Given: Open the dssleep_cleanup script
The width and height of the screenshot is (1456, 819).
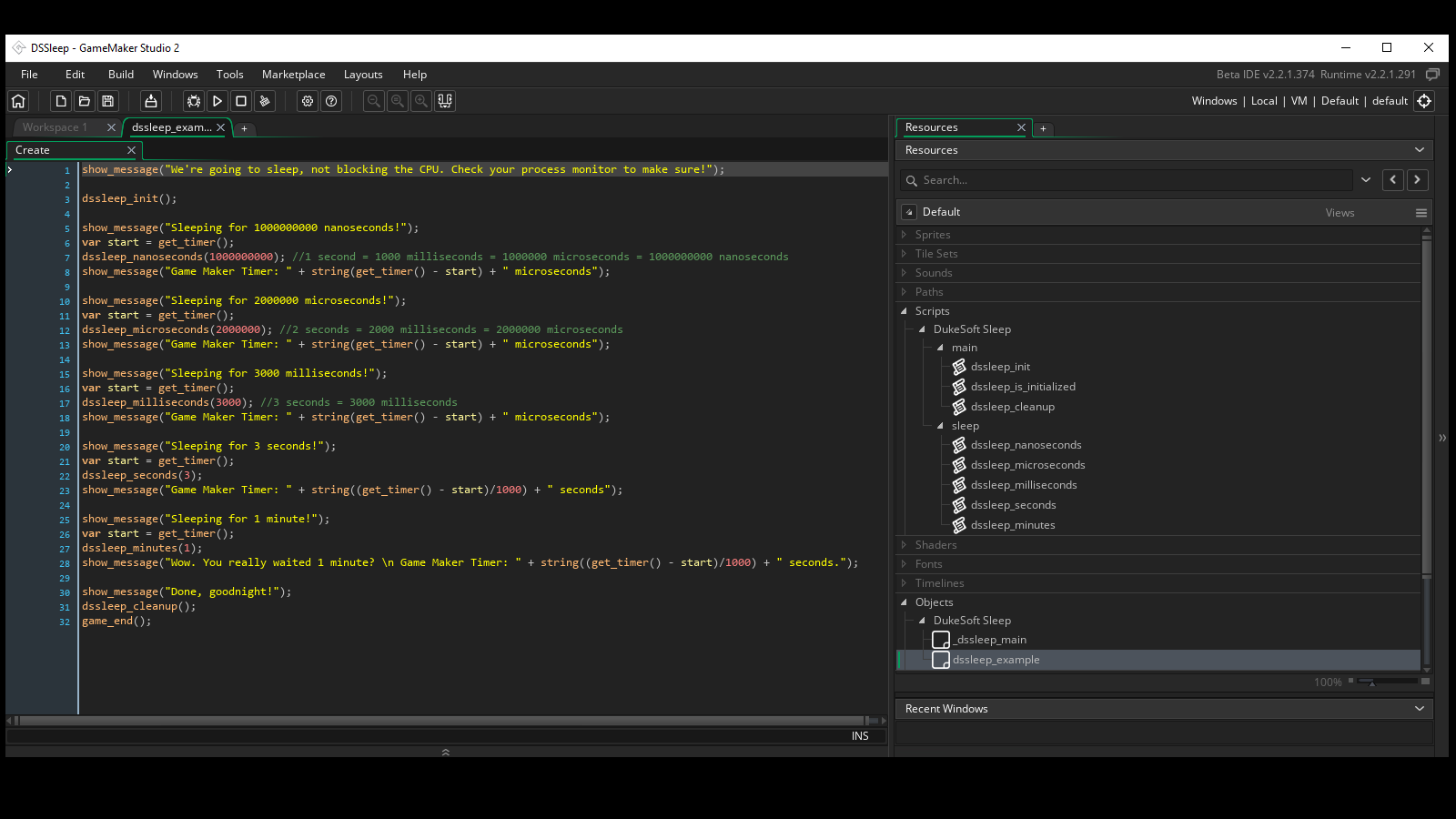Looking at the screenshot, I should pyautogui.click(x=1012, y=407).
